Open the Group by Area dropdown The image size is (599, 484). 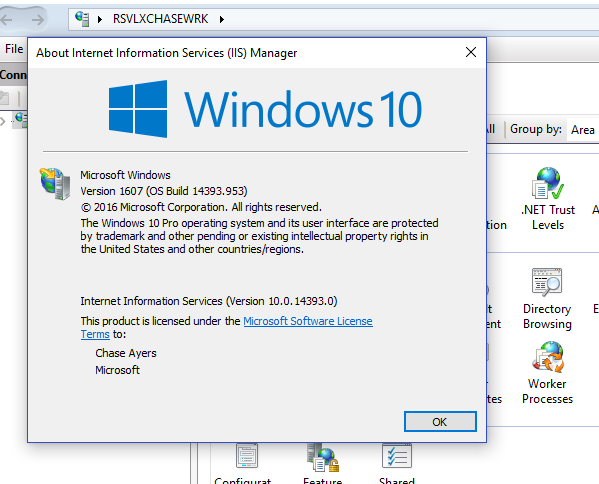coord(583,130)
